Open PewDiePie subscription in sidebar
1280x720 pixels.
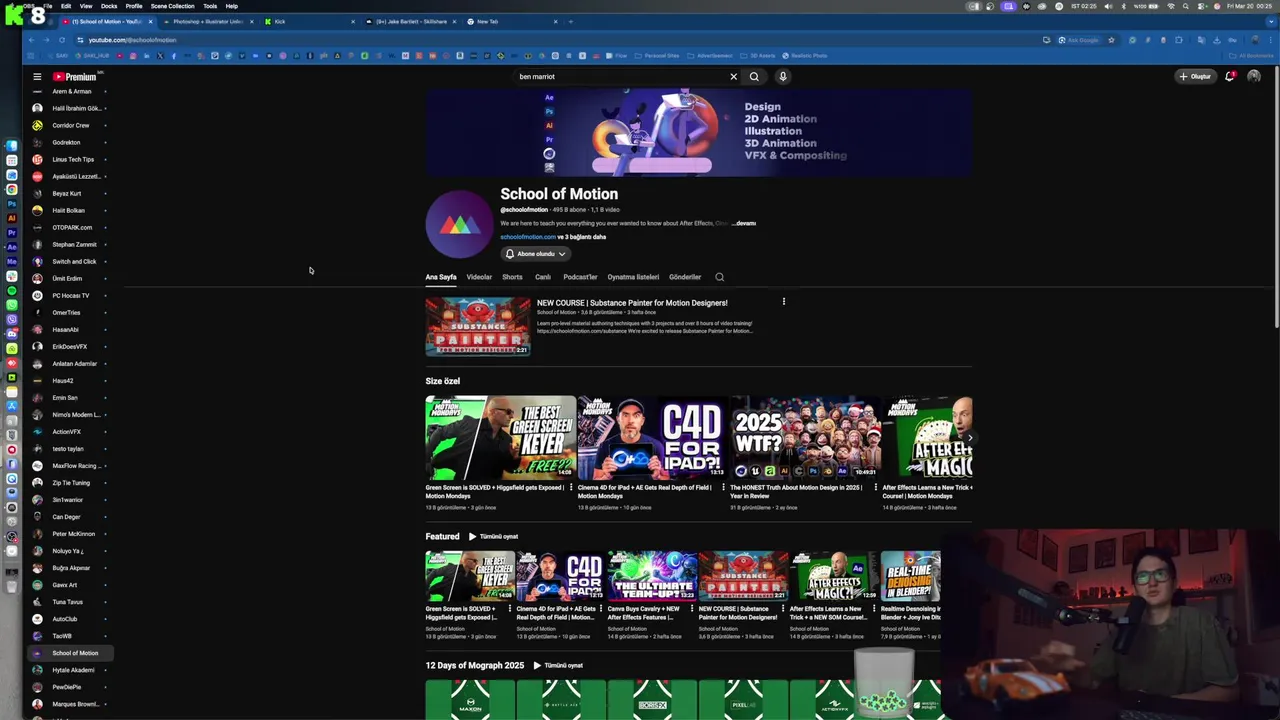click(68, 687)
